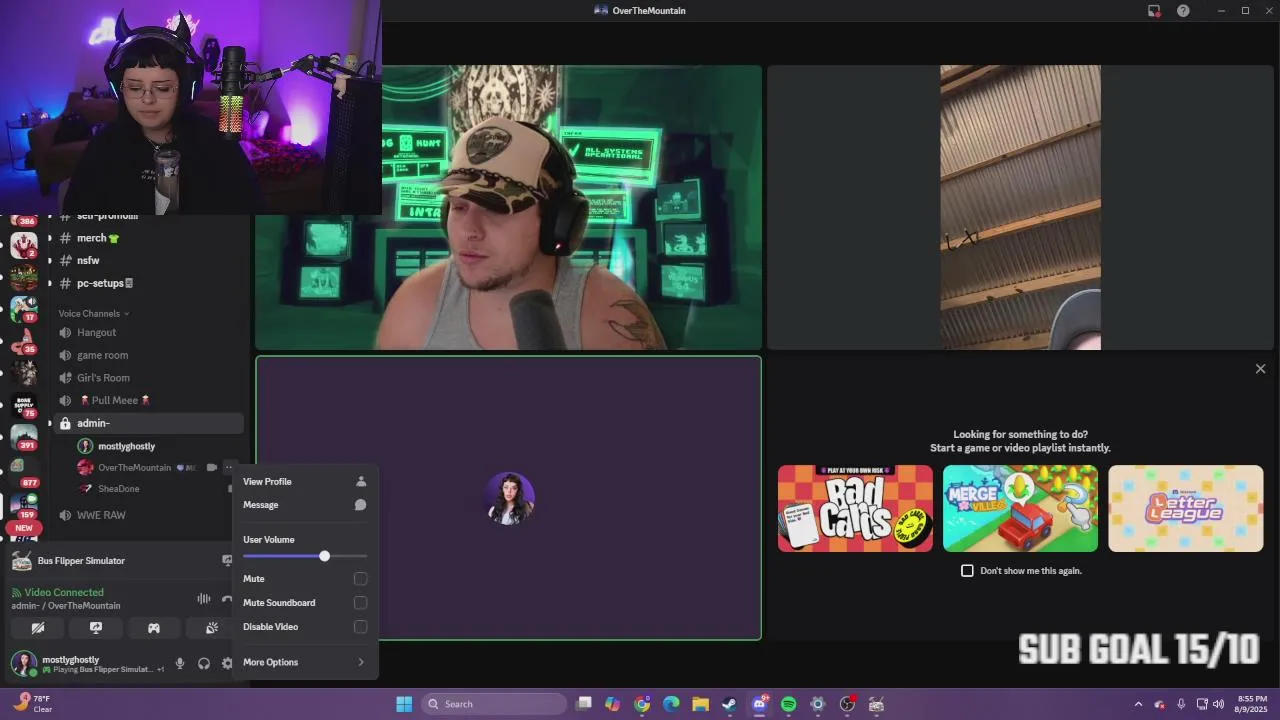Open the server icon with 159 badge

24,504
